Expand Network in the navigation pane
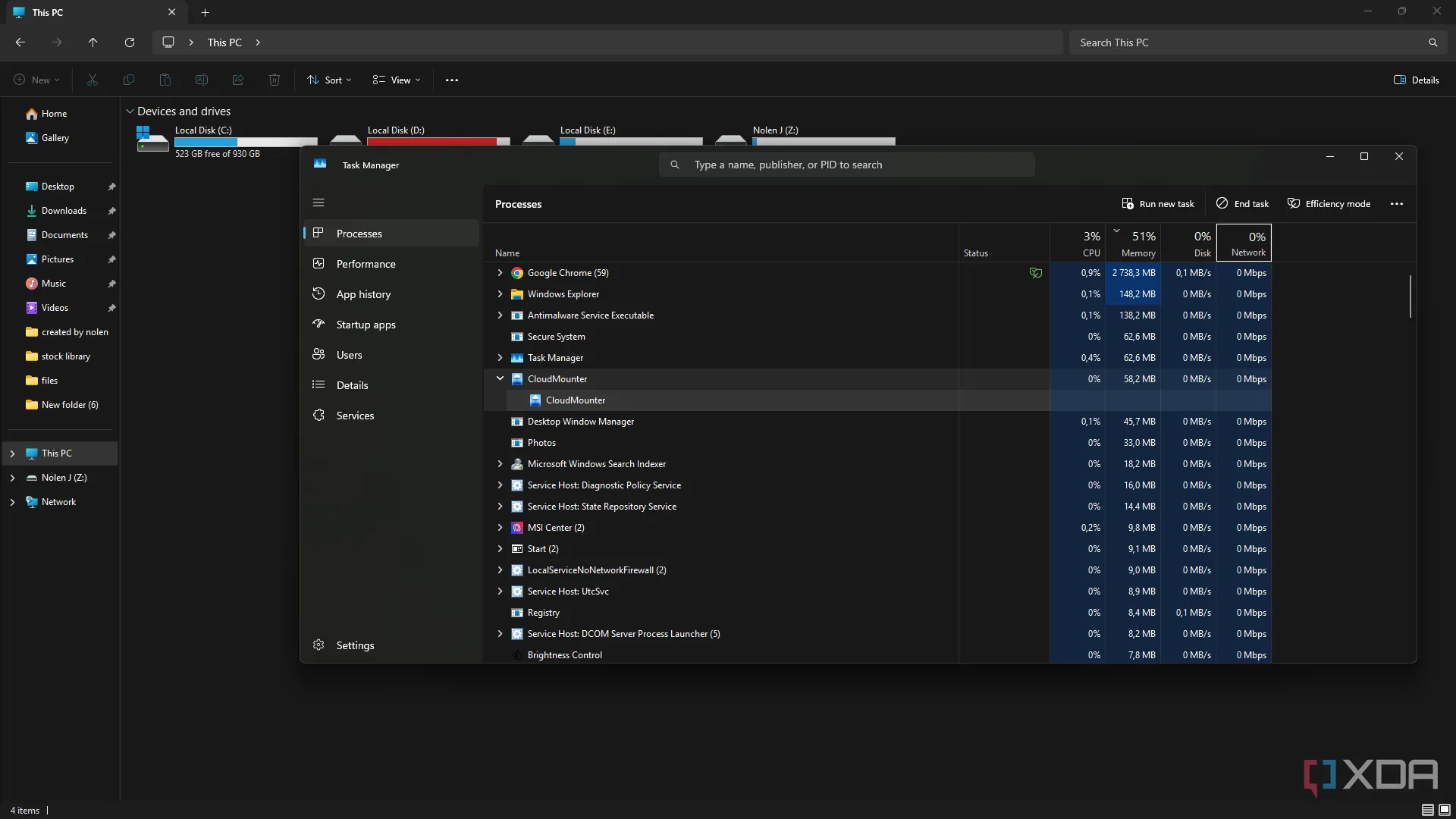The width and height of the screenshot is (1456, 819). [12, 502]
